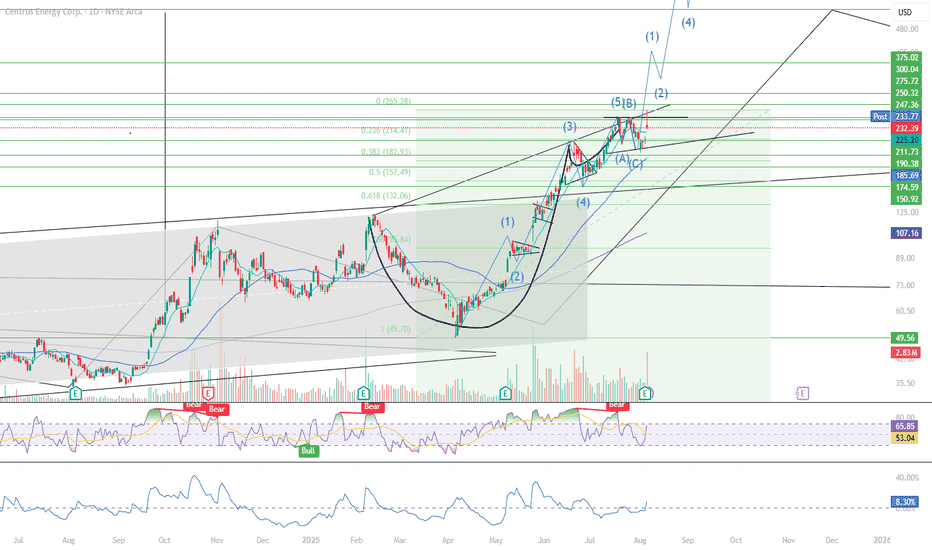The image size is (932, 550).
Task: Click the 73.00 price axis label
Action: tap(905, 285)
